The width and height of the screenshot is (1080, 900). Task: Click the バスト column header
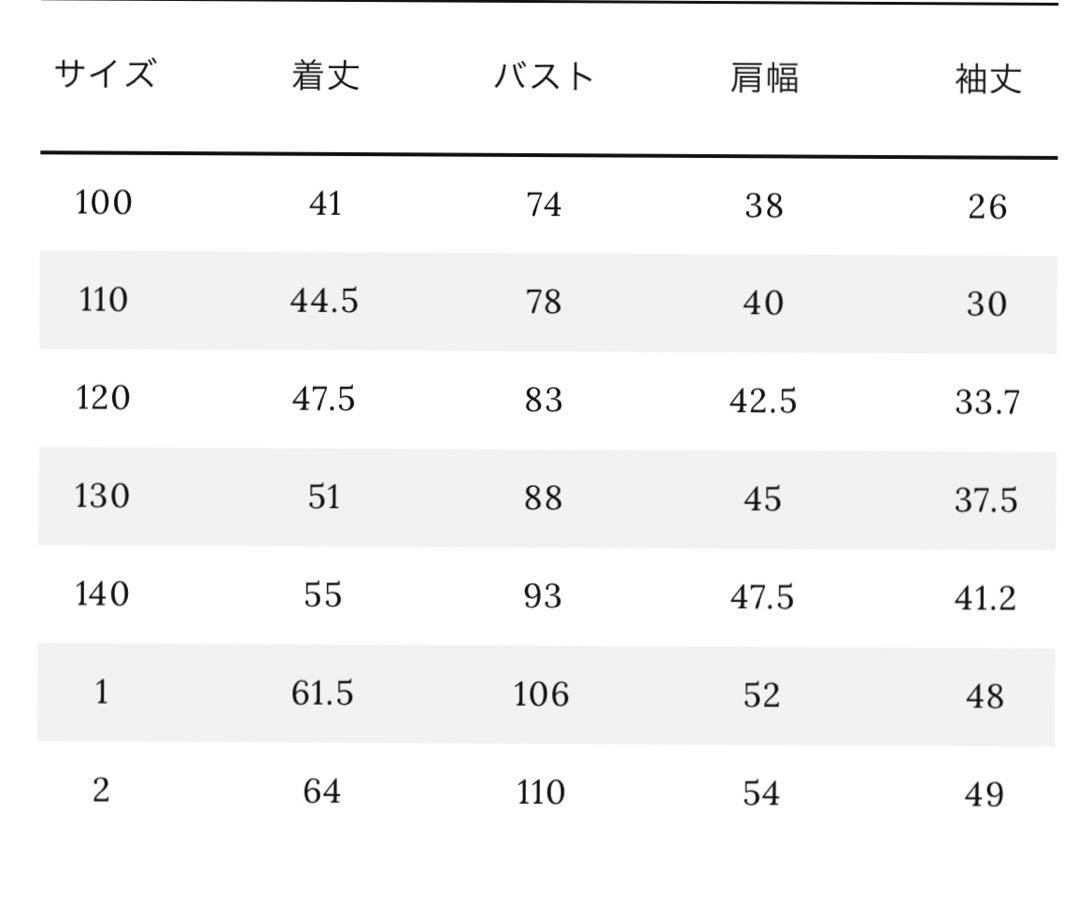tap(543, 76)
